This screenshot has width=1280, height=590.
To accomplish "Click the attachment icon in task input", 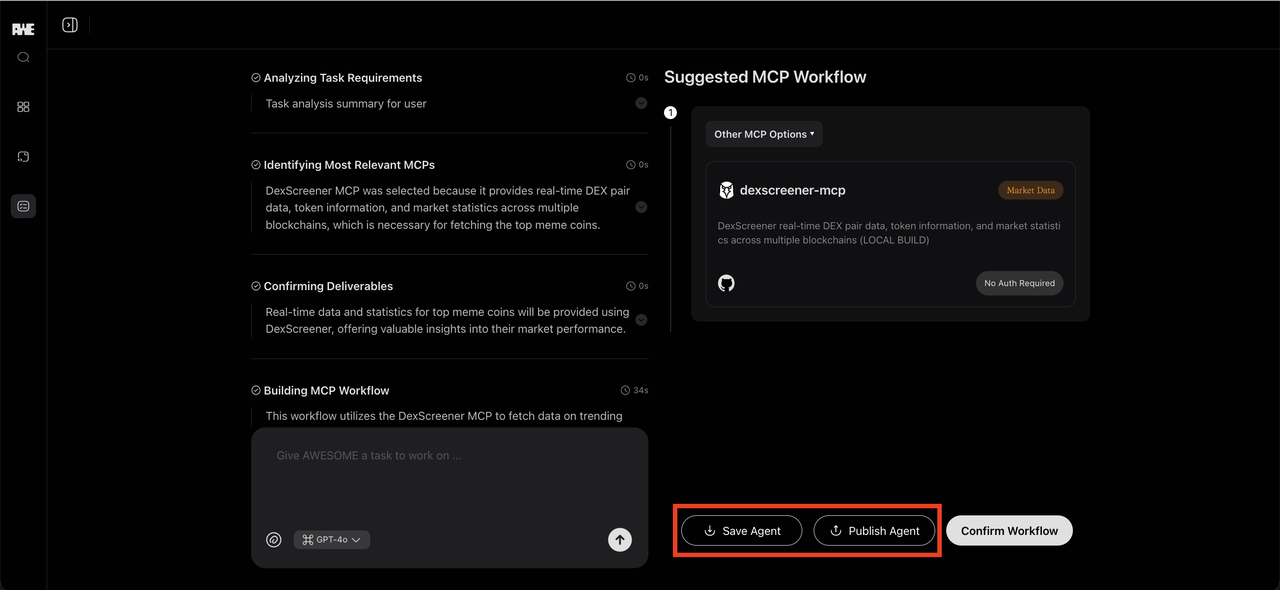I will [x=274, y=540].
